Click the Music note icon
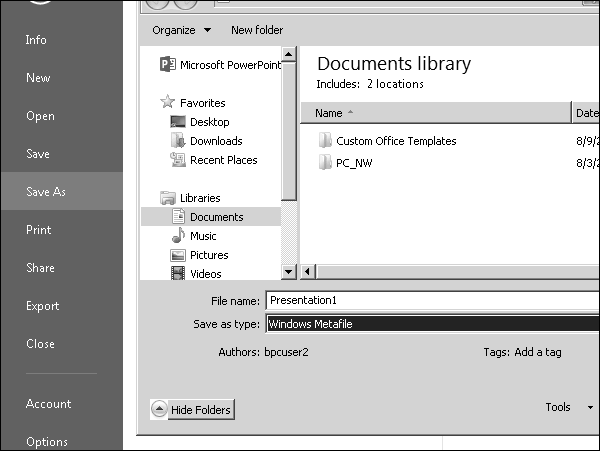600x451 pixels. (x=178, y=235)
